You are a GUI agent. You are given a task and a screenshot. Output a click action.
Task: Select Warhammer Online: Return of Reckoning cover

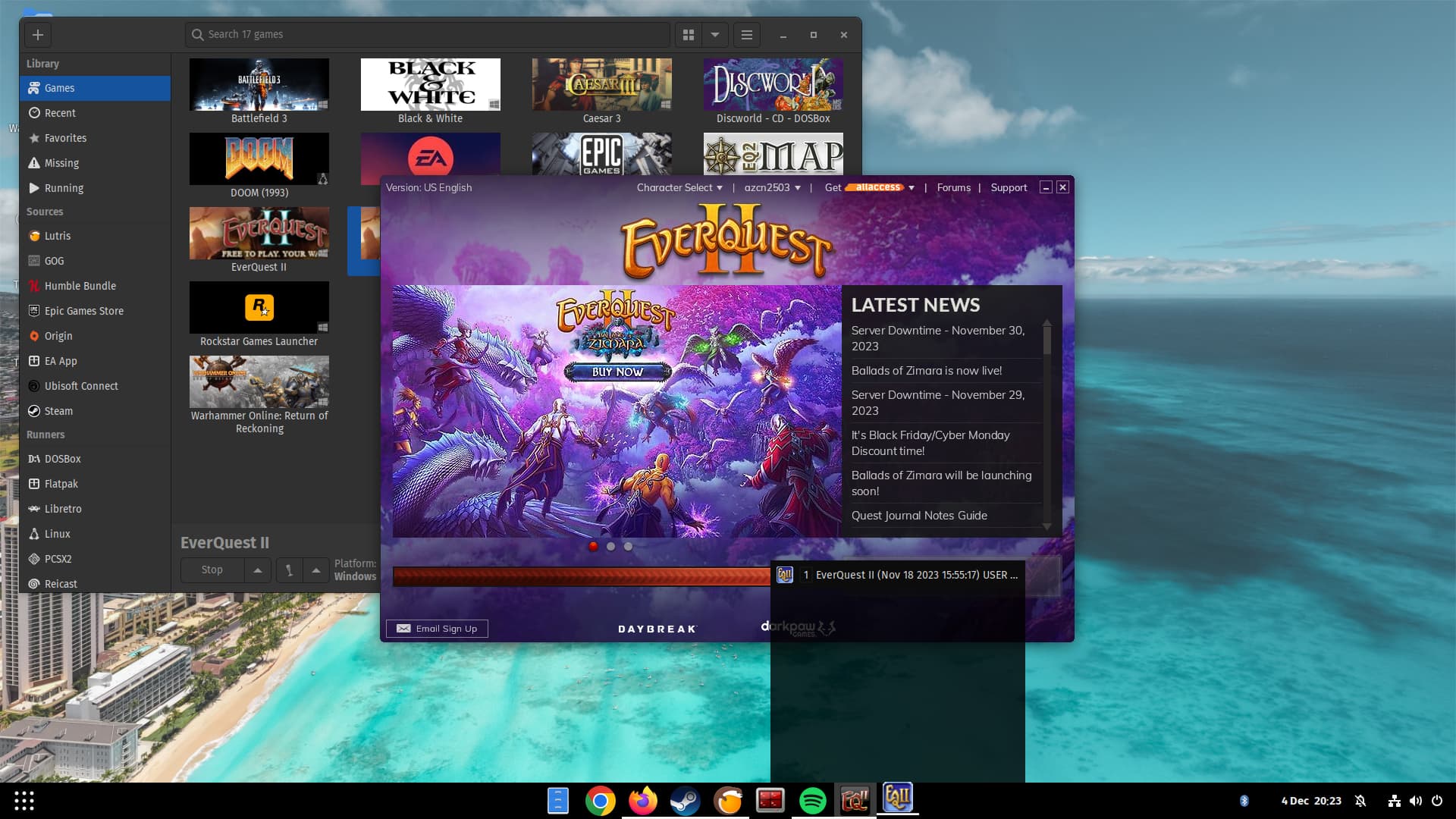click(x=259, y=381)
